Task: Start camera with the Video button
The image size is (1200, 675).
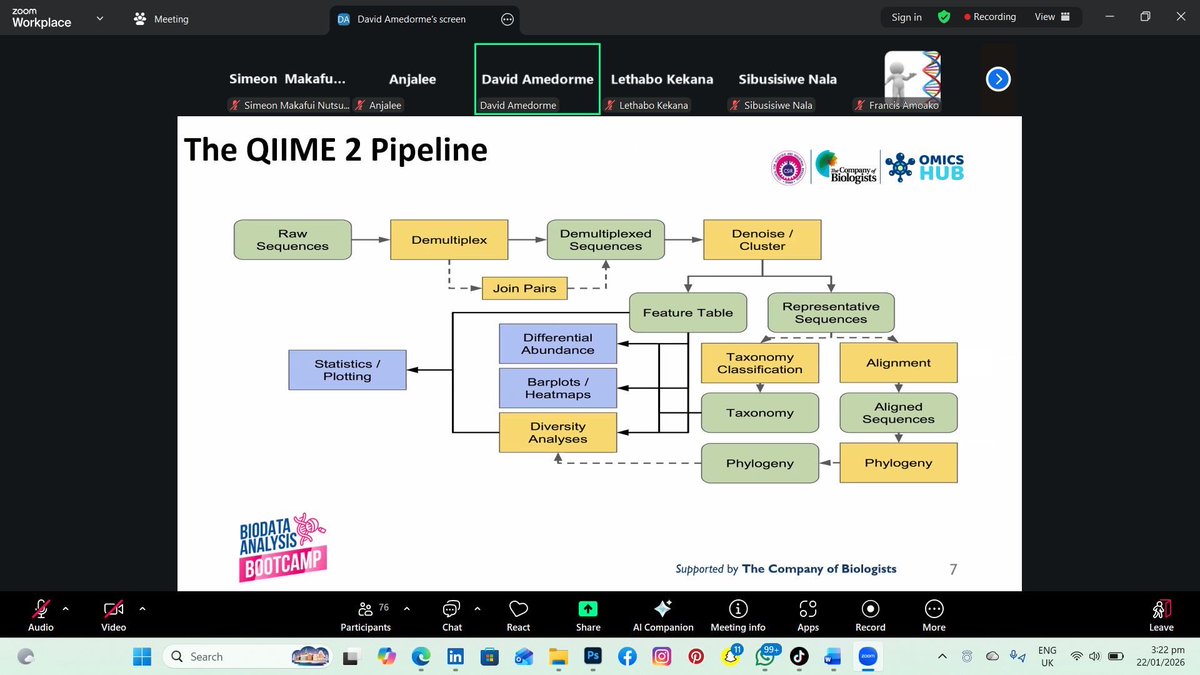Action: tap(113, 615)
